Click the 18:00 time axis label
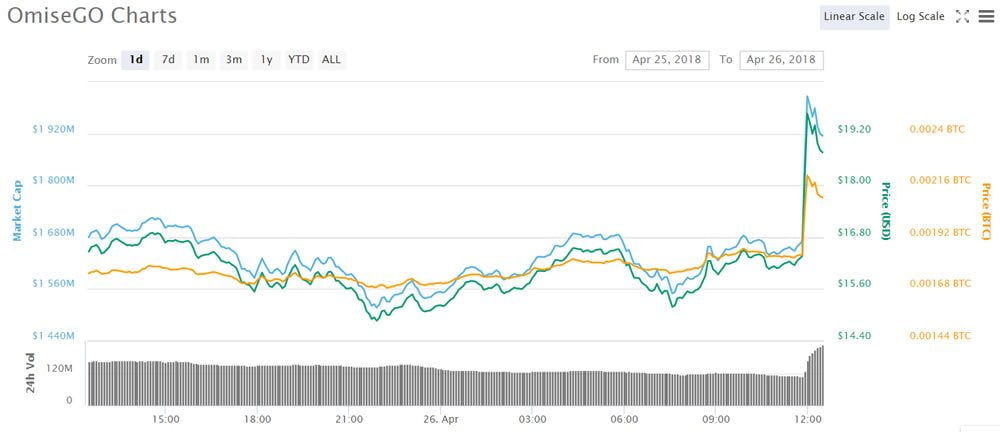This screenshot has height=432, width=1000. coord(257,419)
